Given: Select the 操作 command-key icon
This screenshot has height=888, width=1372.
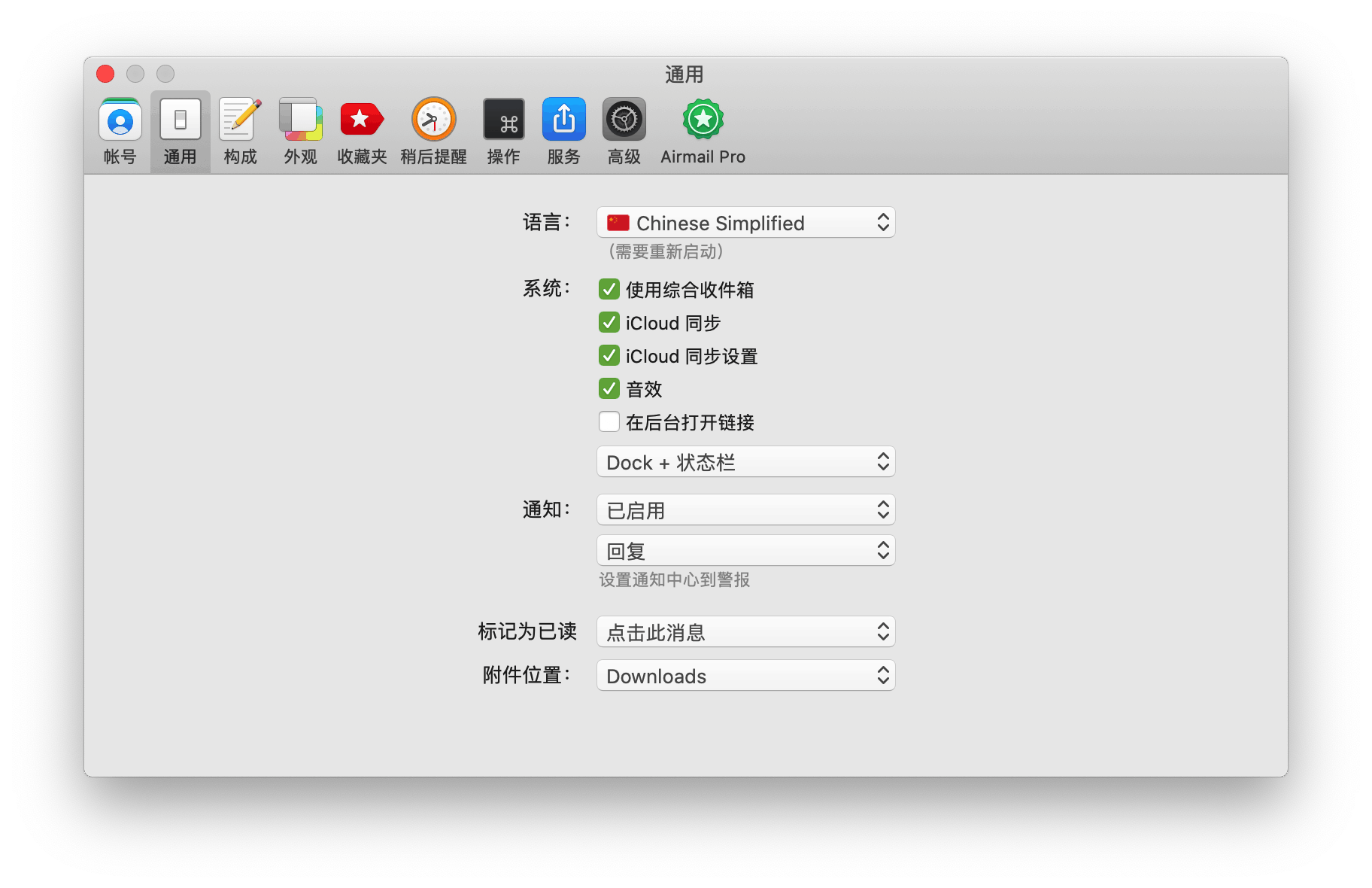Looking at the screenshot, I should click(x=503, y=120).
